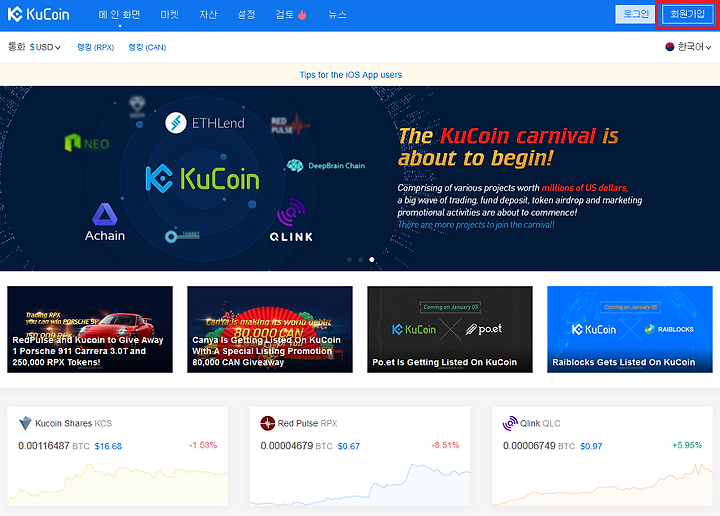Click the flame icon next to 검토

point(302,15)
